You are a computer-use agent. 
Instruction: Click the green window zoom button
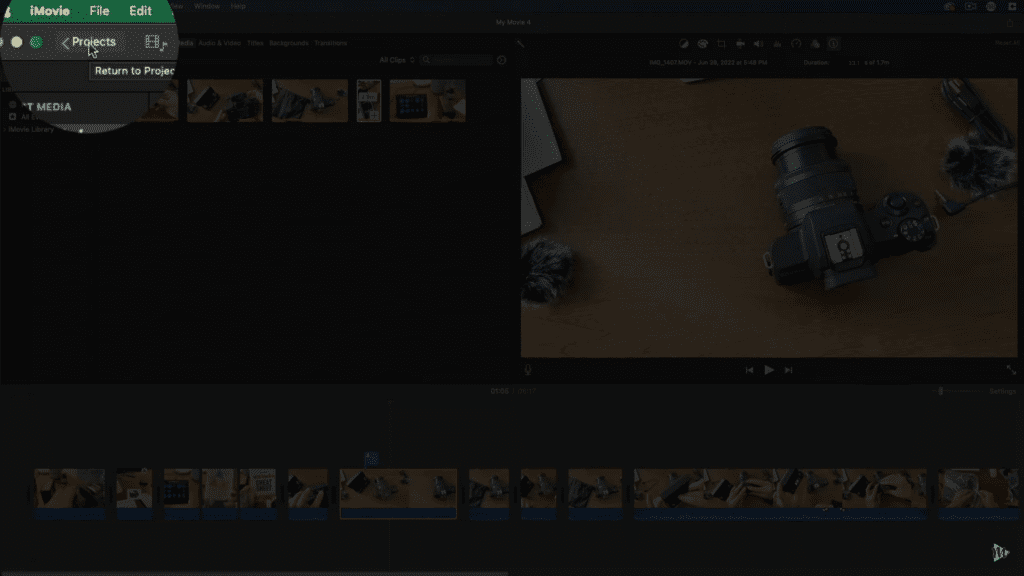(x=37, y=42)
